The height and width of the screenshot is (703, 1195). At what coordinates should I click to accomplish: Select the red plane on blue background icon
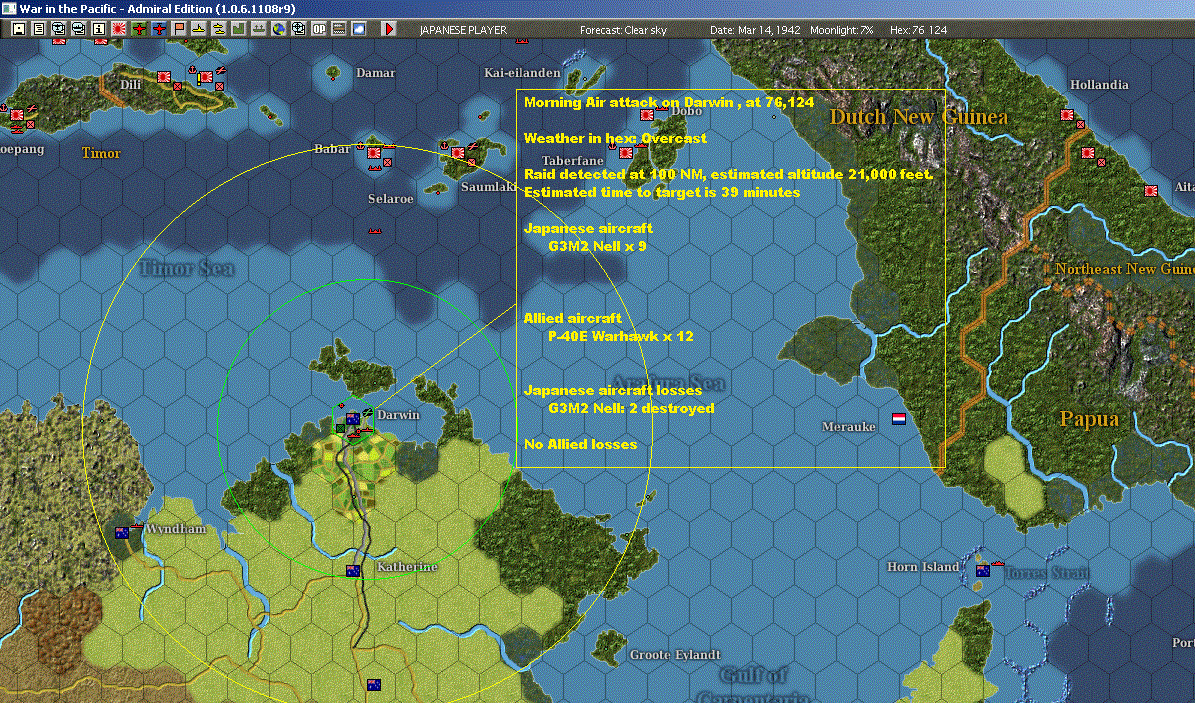pyautogui.click(x=159, y=29)
